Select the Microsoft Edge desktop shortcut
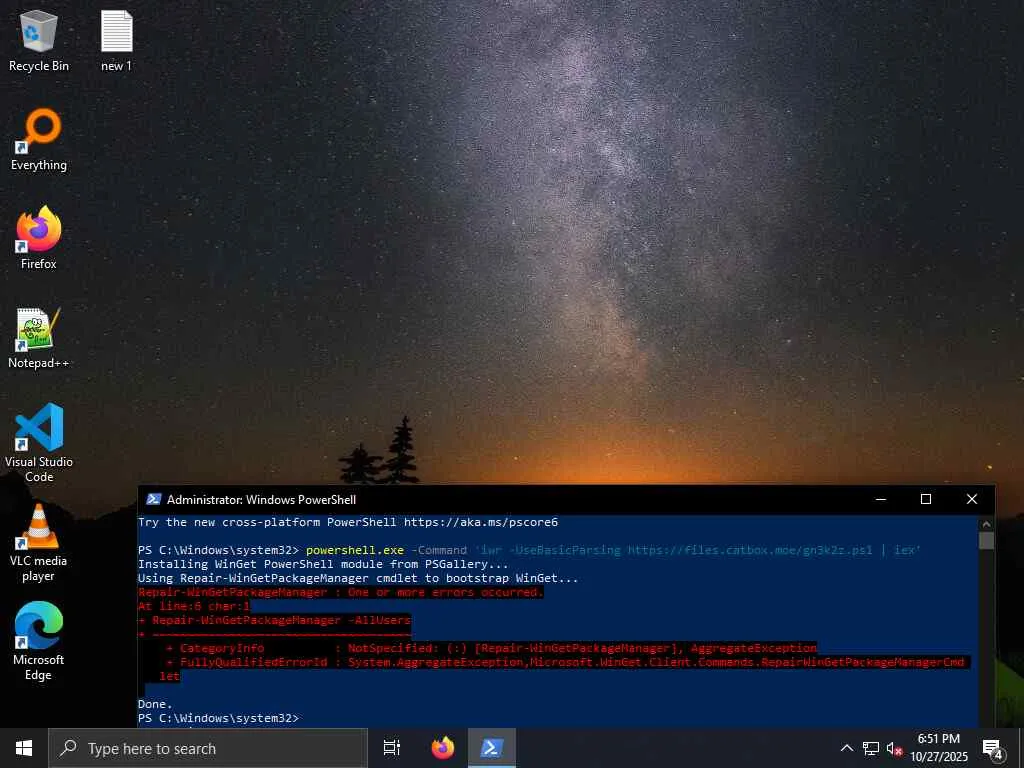 [39, 641]
